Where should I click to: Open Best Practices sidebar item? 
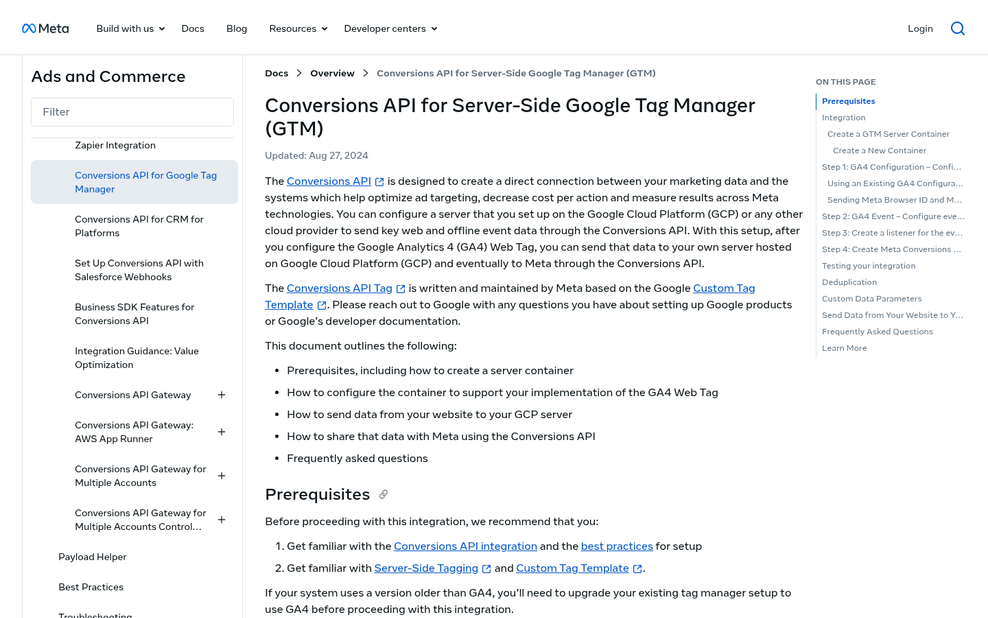pos(91,587)
